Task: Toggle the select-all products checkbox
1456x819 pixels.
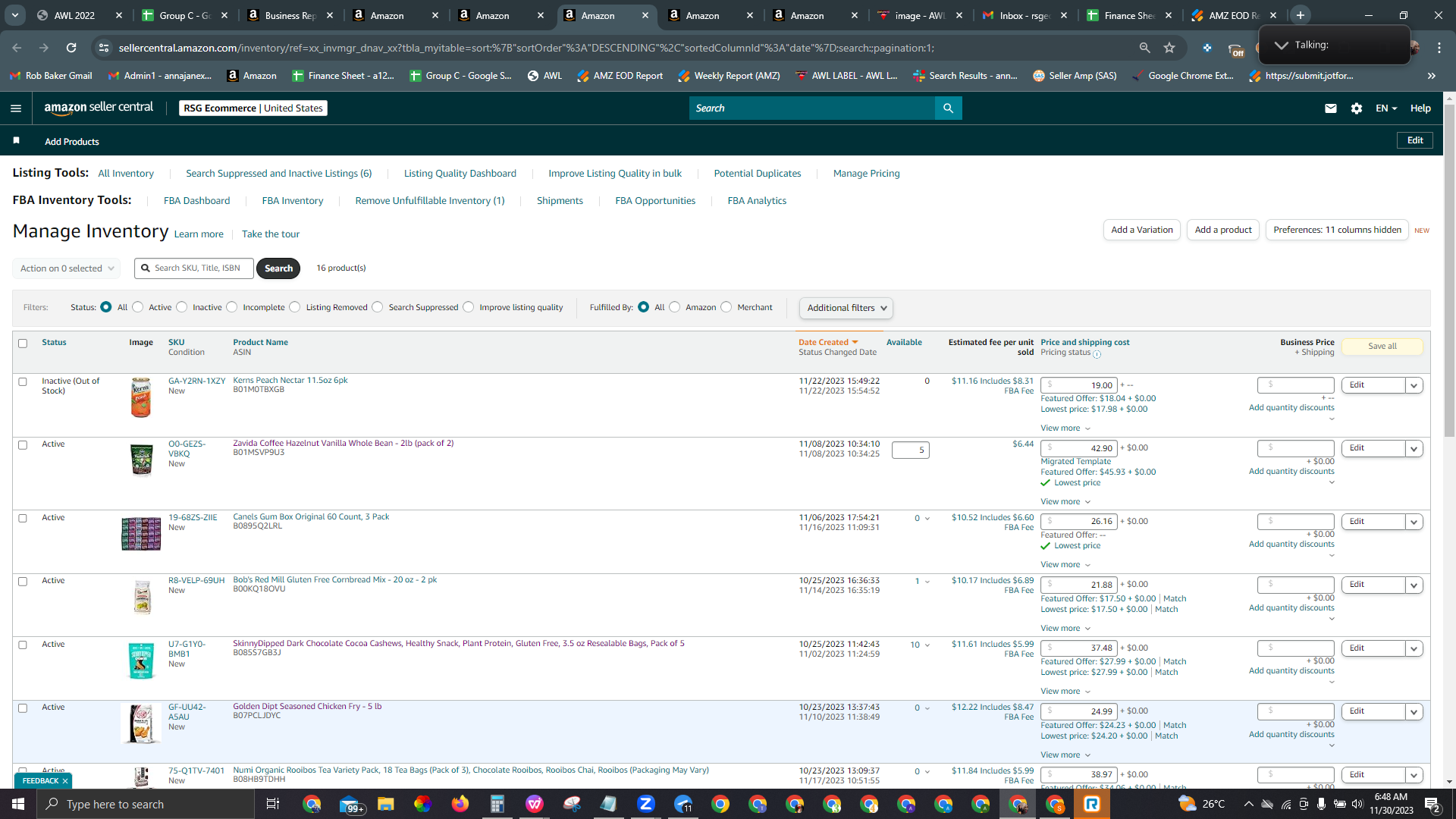Action: (23, 343)
